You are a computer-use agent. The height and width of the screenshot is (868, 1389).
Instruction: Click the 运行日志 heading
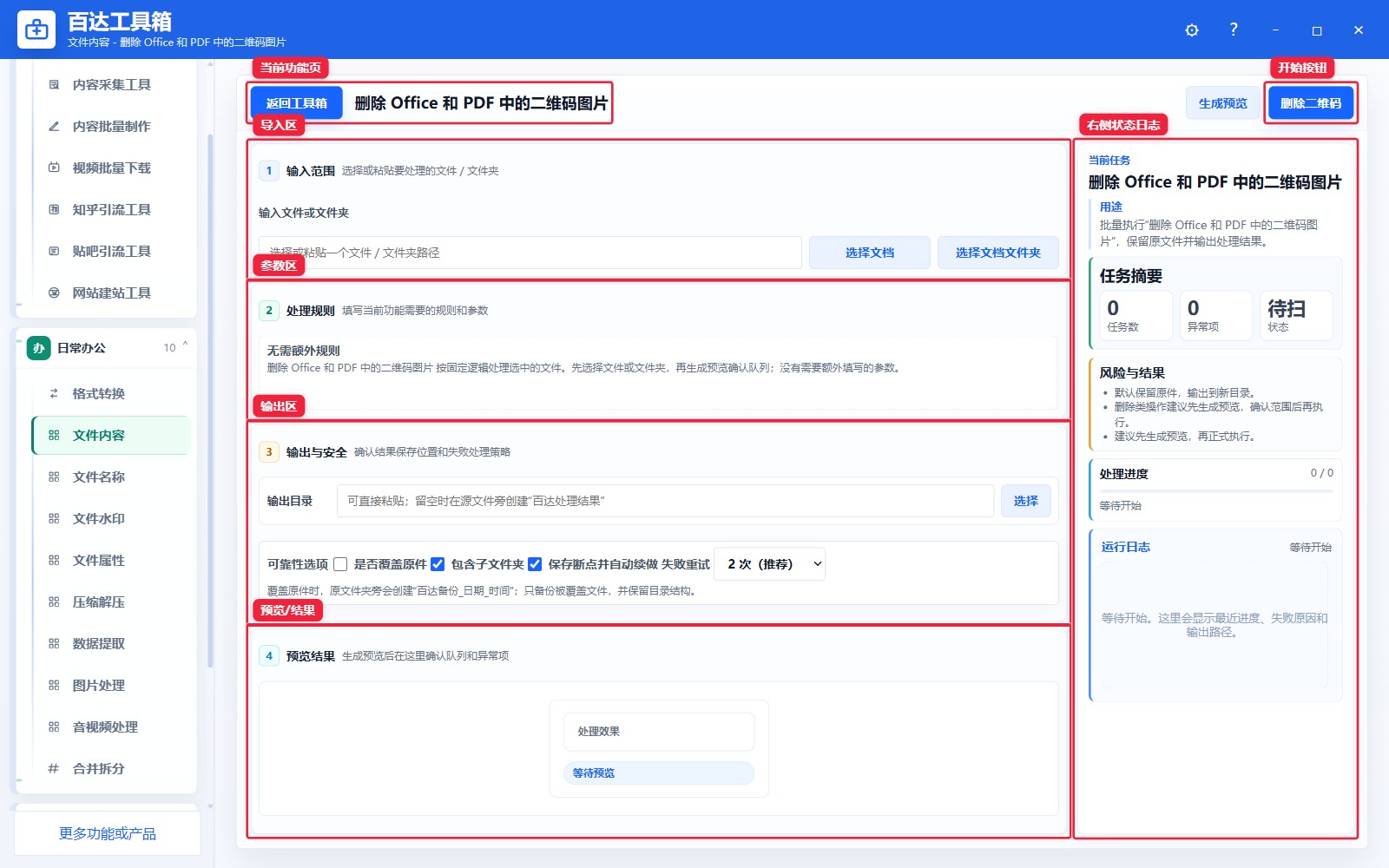pyautogui.click(x=1126, y=547)
